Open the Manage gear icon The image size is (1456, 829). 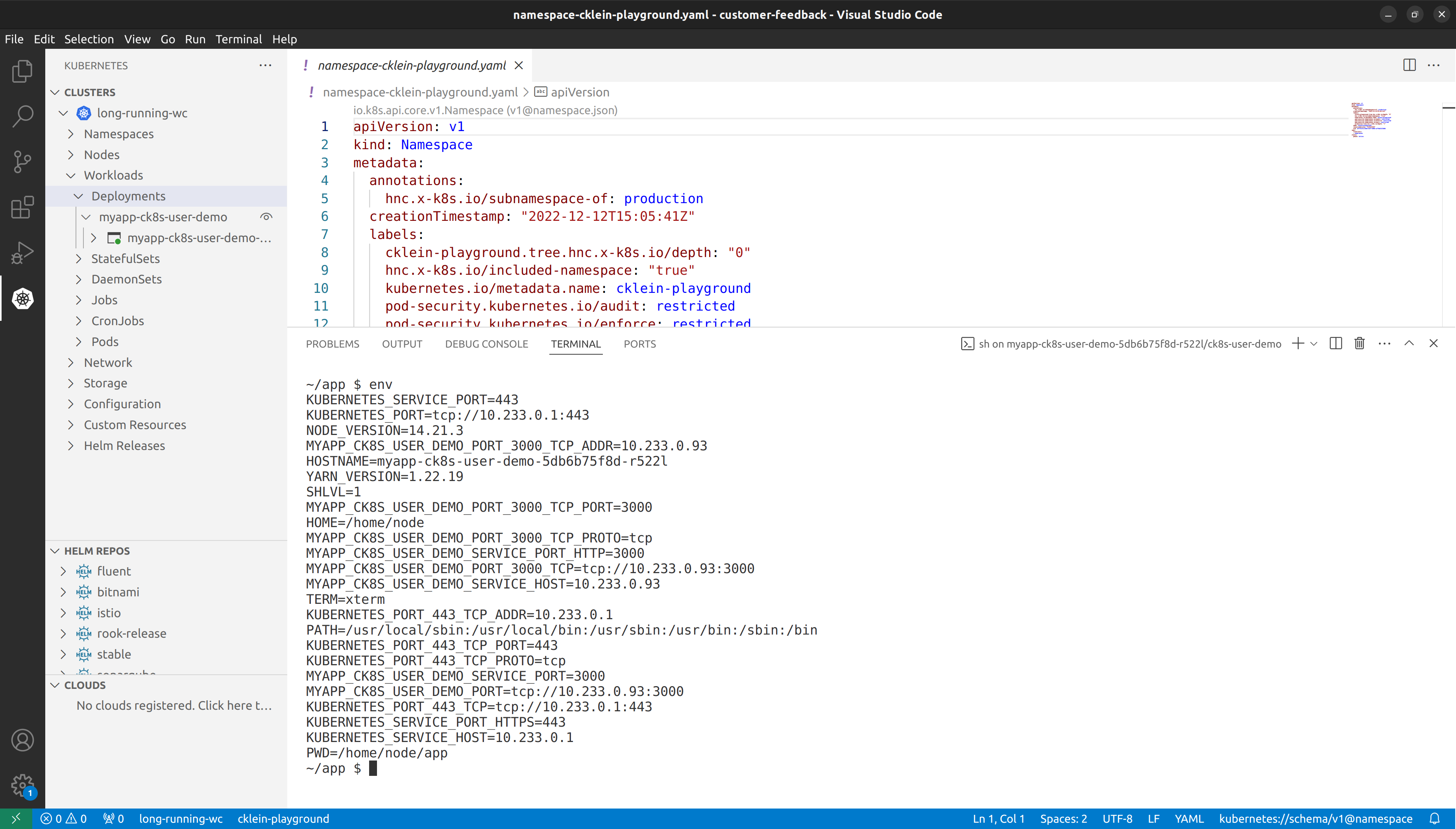pos(22,785)
